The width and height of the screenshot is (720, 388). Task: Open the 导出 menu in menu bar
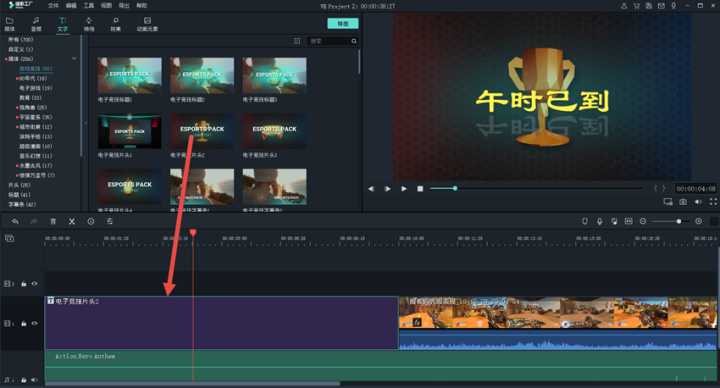pyautogui.click(x=124, y=6)
